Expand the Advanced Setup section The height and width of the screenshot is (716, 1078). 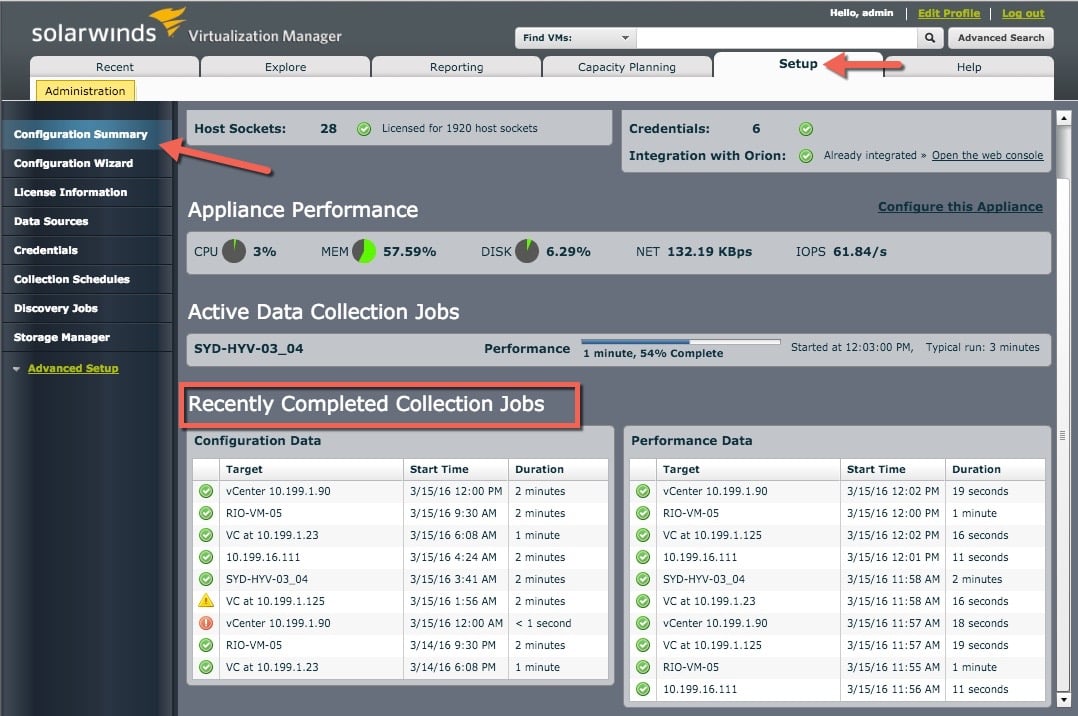point(73,369)
